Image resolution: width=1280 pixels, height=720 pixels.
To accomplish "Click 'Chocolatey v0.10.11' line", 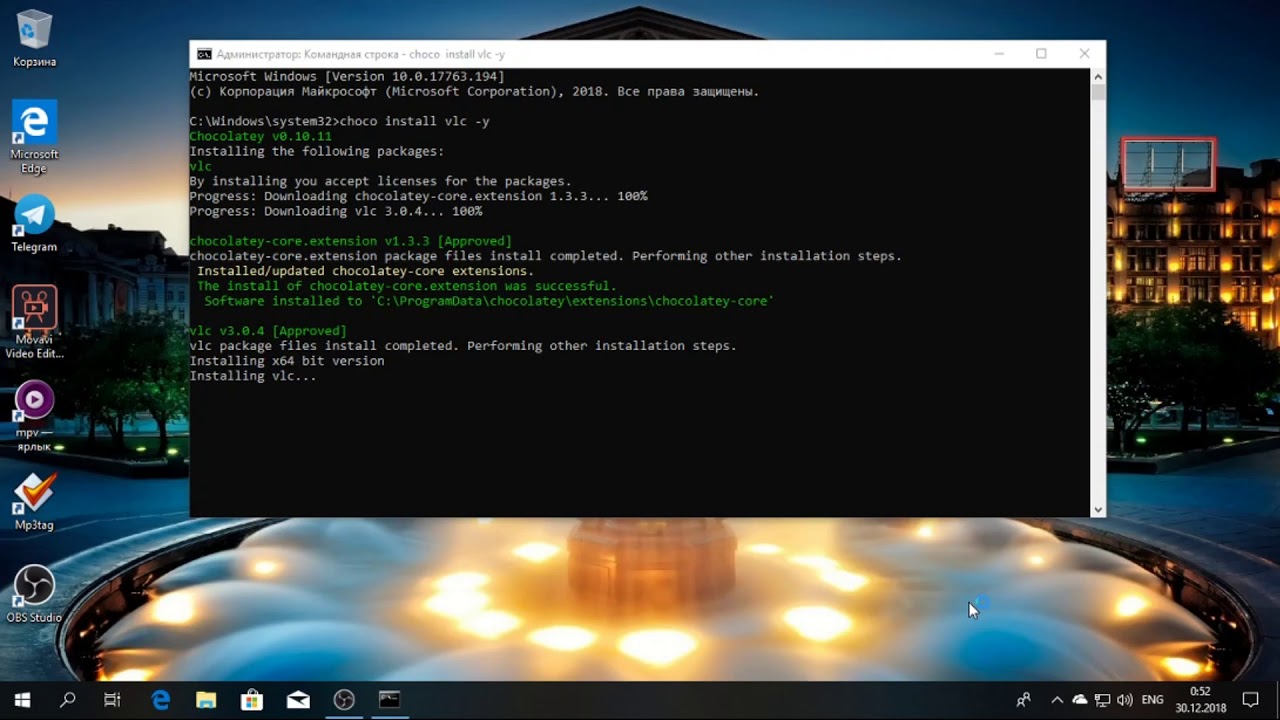I will pos(260,136).
